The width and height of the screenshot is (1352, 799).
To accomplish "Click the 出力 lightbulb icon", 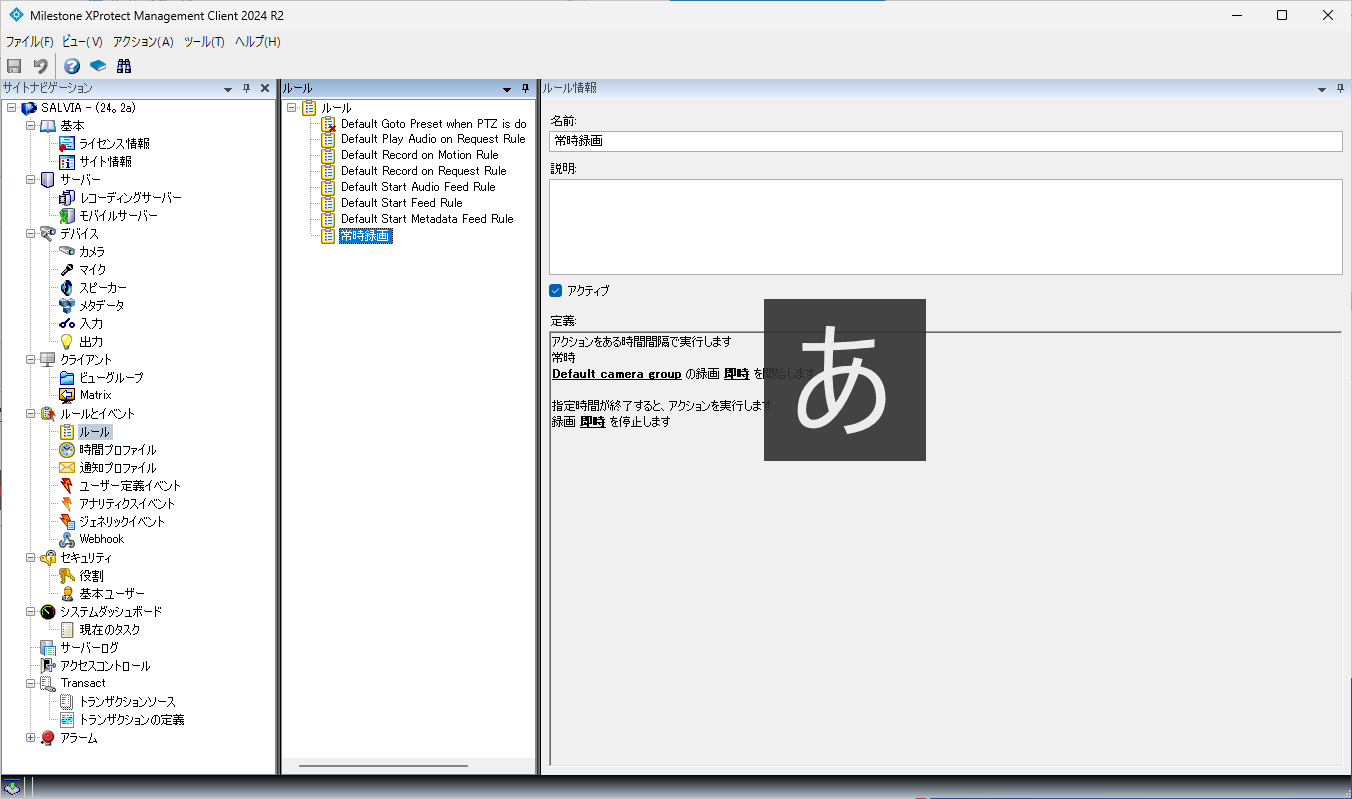I will coord(67,342).
